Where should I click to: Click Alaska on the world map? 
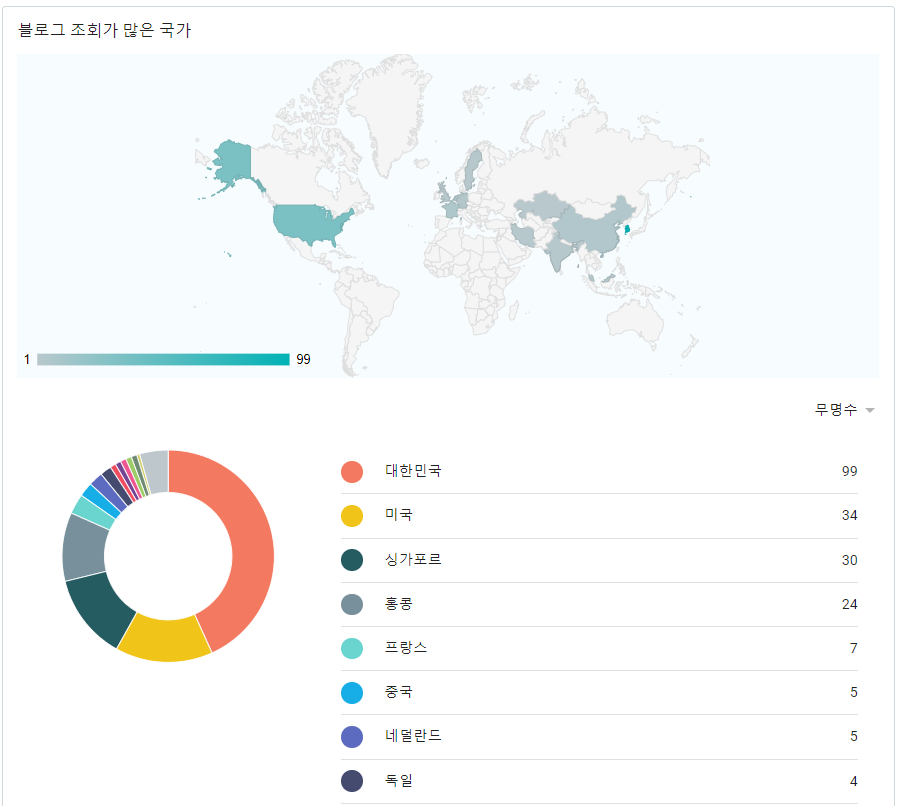pyautogui.click(x=234, y=162)
